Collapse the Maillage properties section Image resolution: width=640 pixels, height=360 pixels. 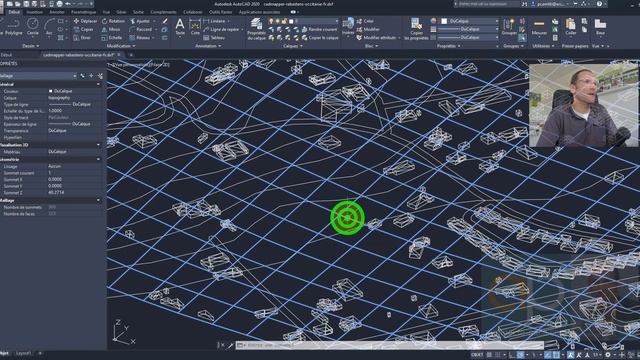click(98, 200)
